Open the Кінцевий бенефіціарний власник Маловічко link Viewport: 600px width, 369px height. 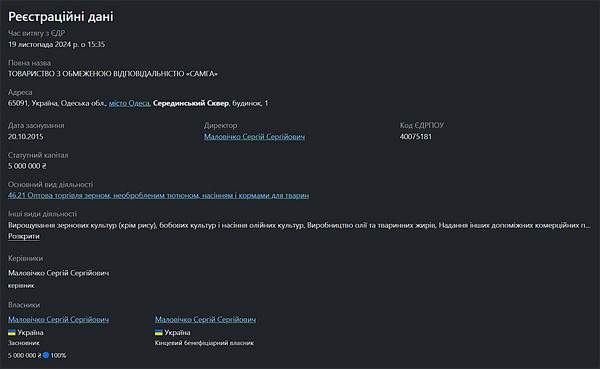[x=205, y=319]
